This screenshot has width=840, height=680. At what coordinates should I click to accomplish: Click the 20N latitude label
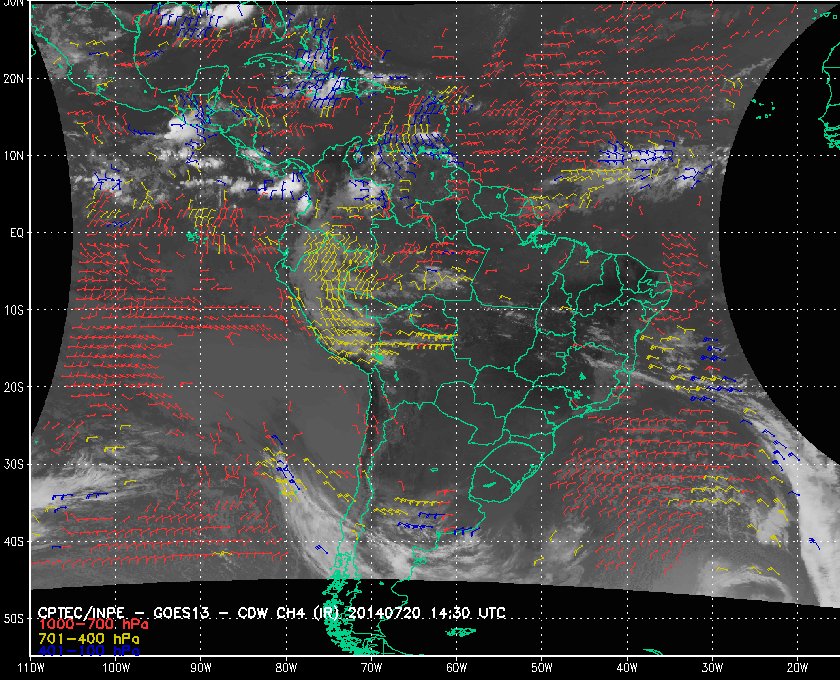(x=13, y=78)
